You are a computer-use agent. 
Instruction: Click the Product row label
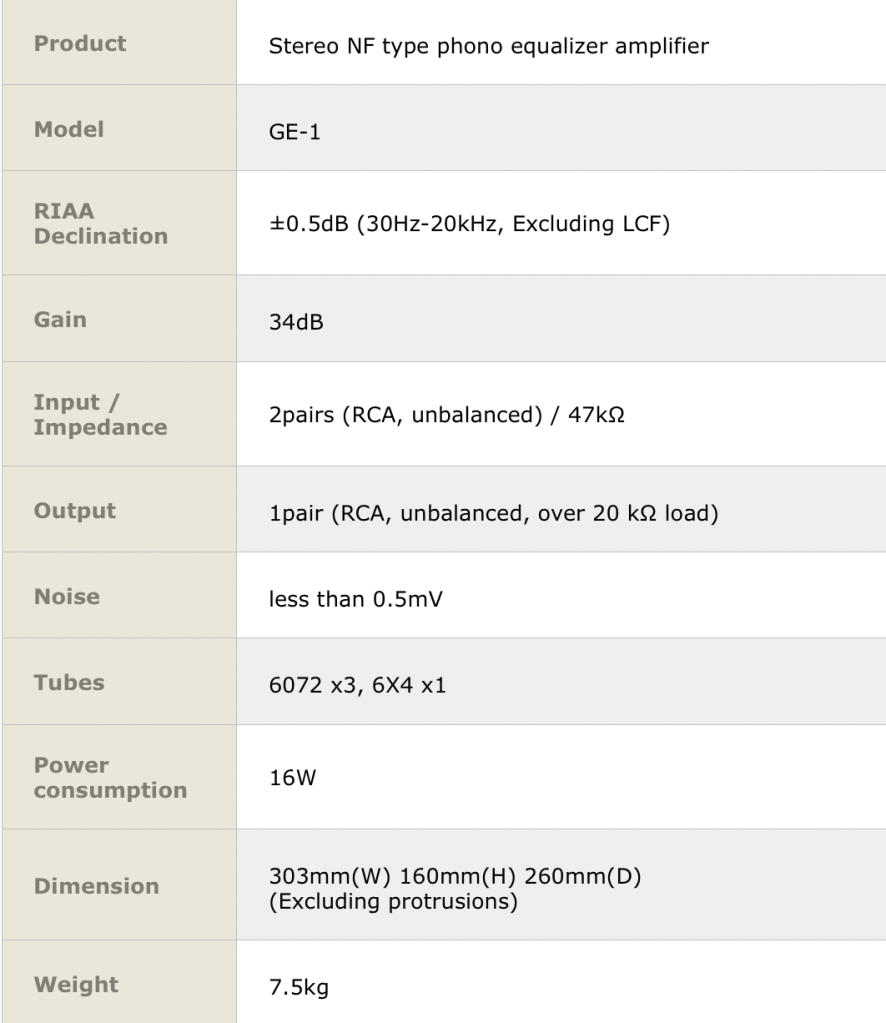[x=80, y=44]
